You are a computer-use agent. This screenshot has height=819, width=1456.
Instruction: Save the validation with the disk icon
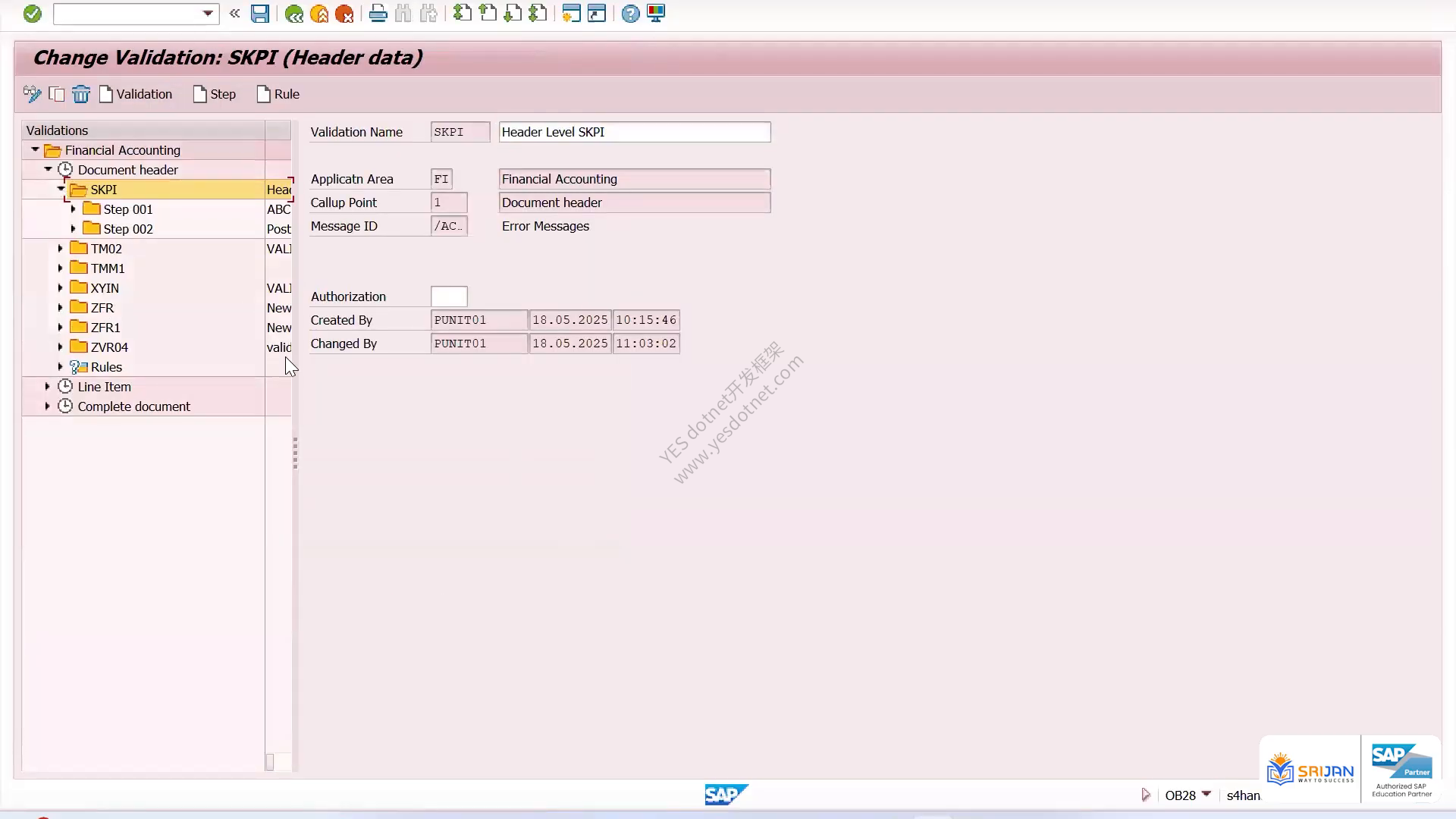260,14
